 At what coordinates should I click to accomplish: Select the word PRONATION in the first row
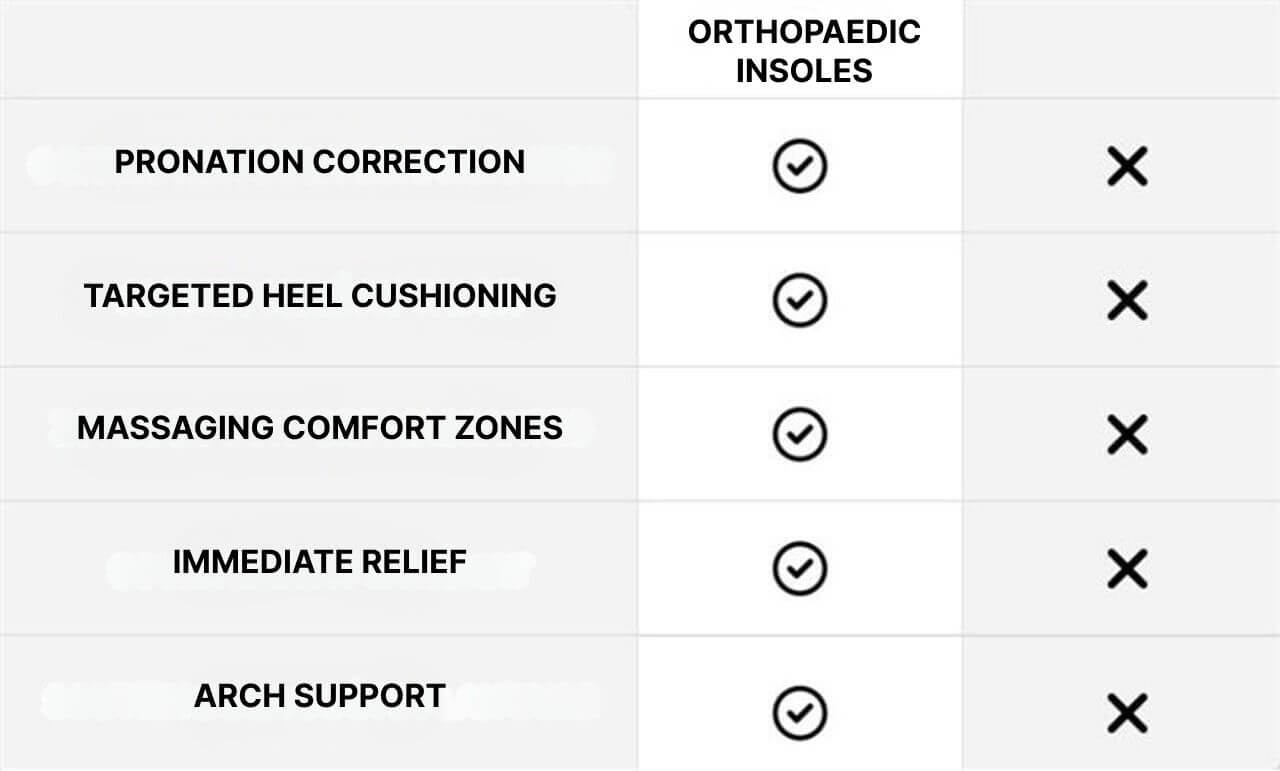pos(208,162)
